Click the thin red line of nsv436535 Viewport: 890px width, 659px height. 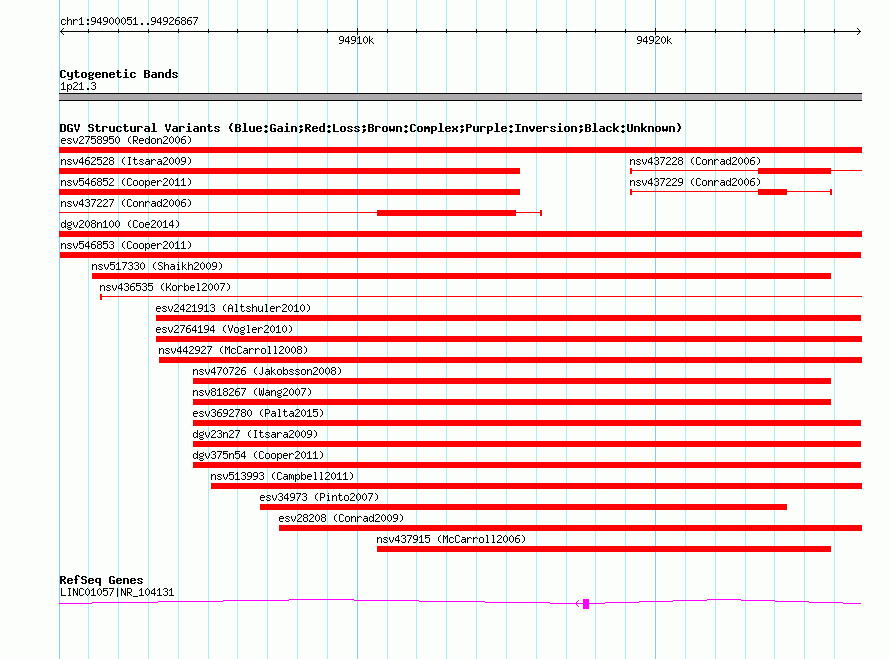(481, 297)
